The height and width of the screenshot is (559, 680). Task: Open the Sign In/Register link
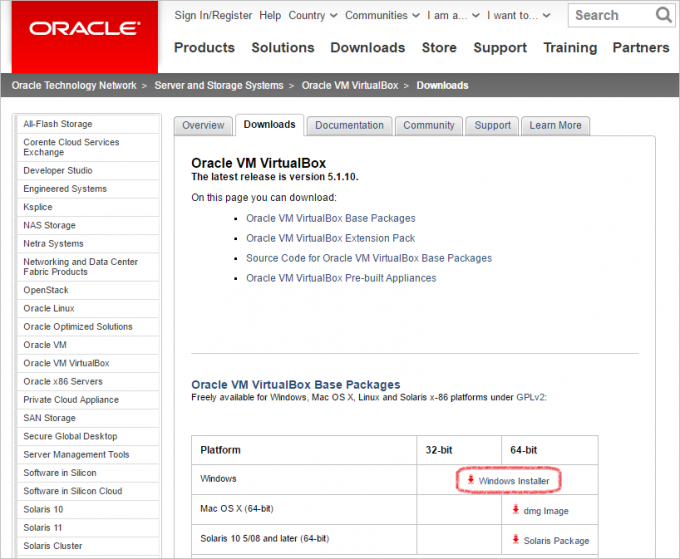[213, 16]
